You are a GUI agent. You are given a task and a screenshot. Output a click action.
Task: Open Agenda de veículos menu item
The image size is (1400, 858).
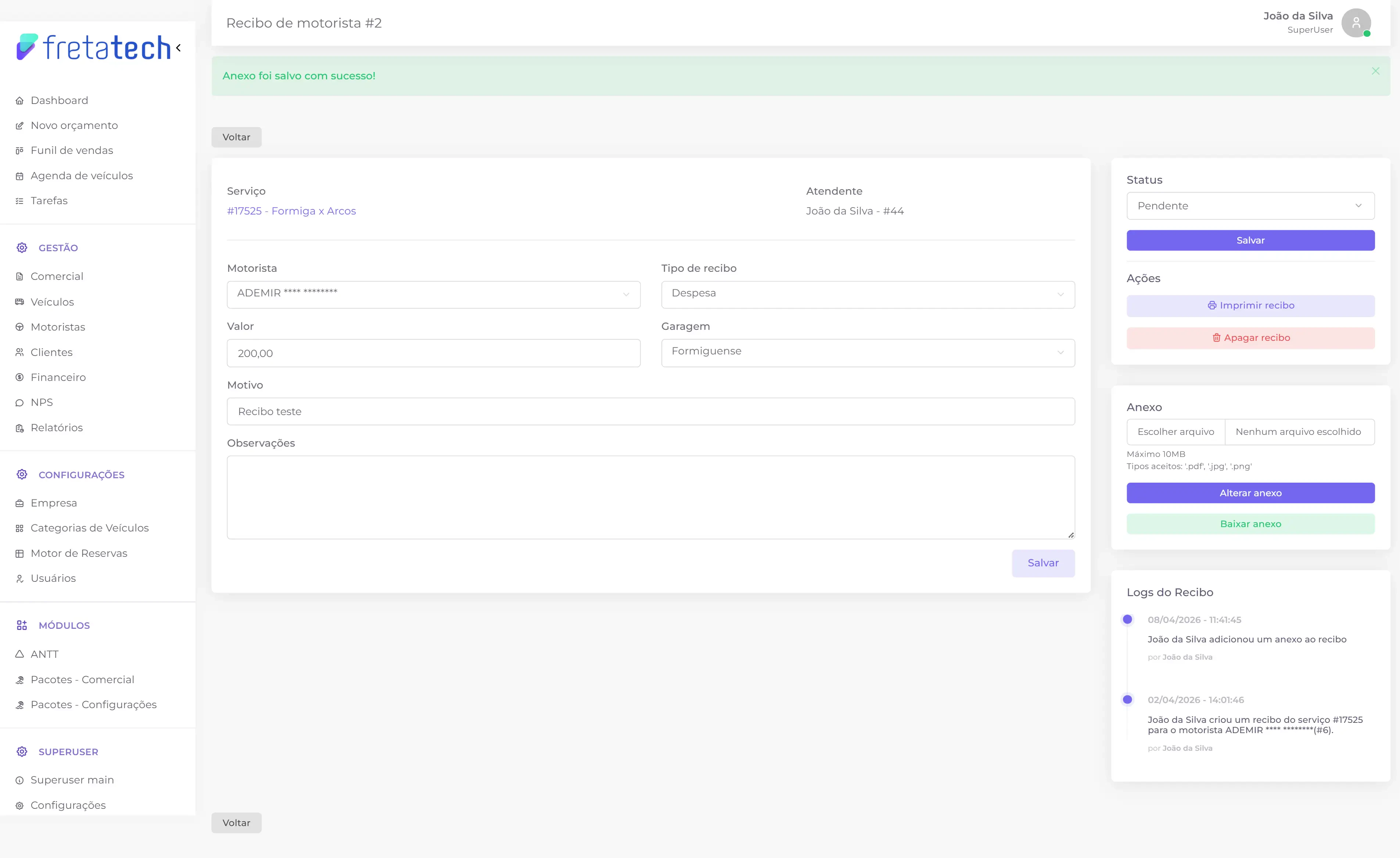point(82,176)
